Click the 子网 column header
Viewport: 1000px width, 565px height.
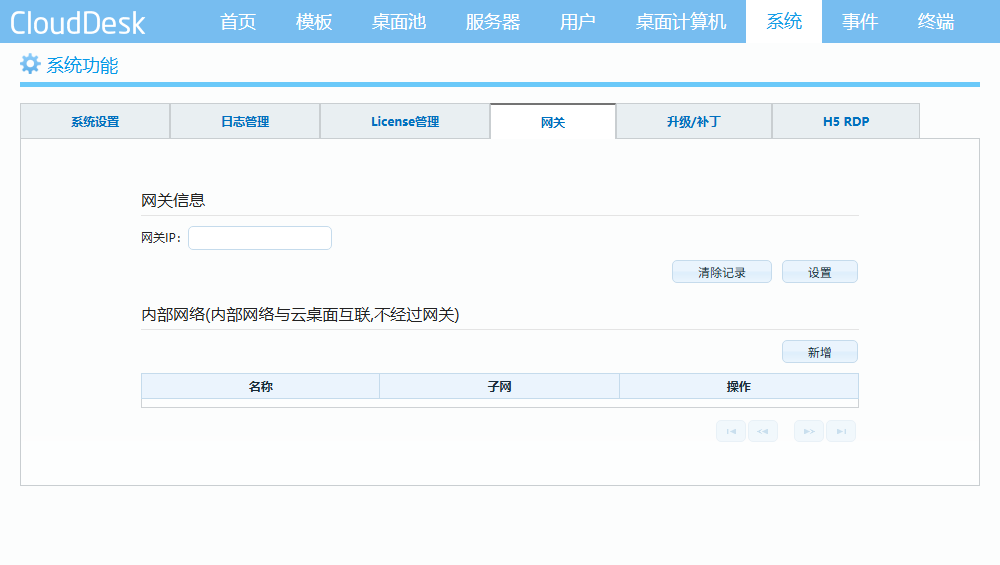[x=499, y=386]
